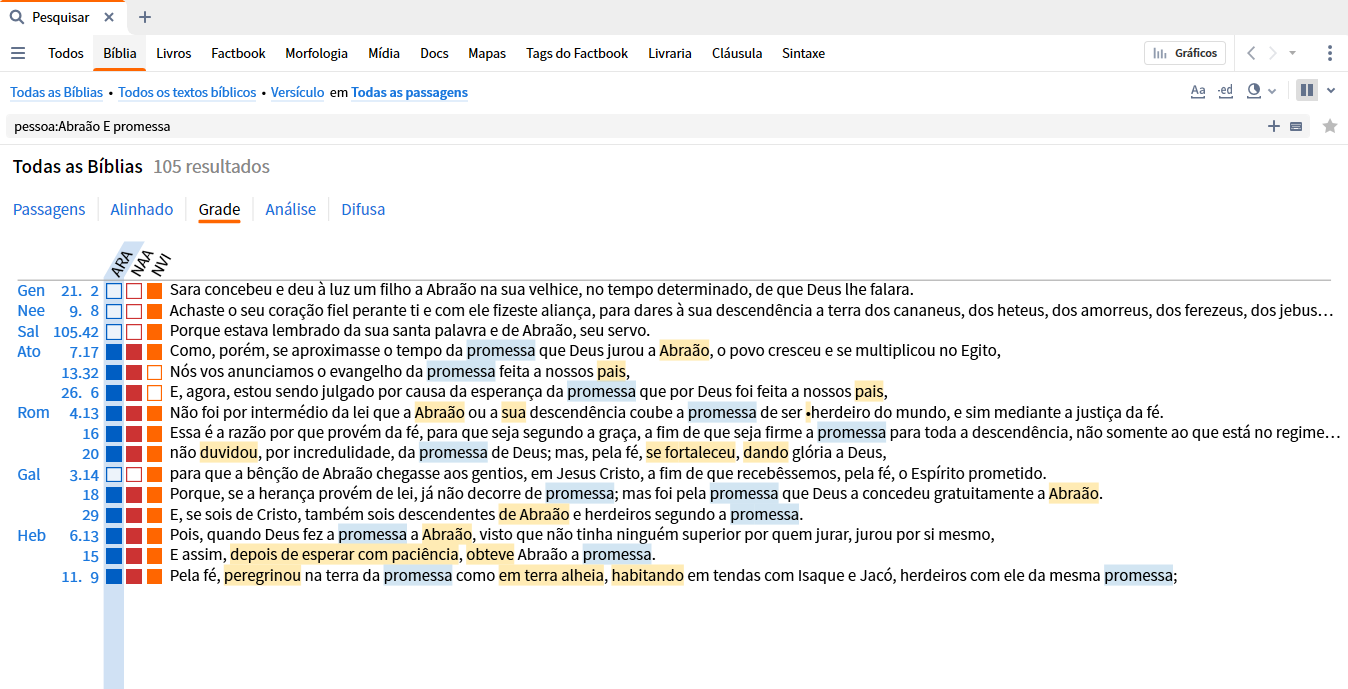Open Gen book reference link
Viewport: 1348px width, 689px height.
click(31, 290)
